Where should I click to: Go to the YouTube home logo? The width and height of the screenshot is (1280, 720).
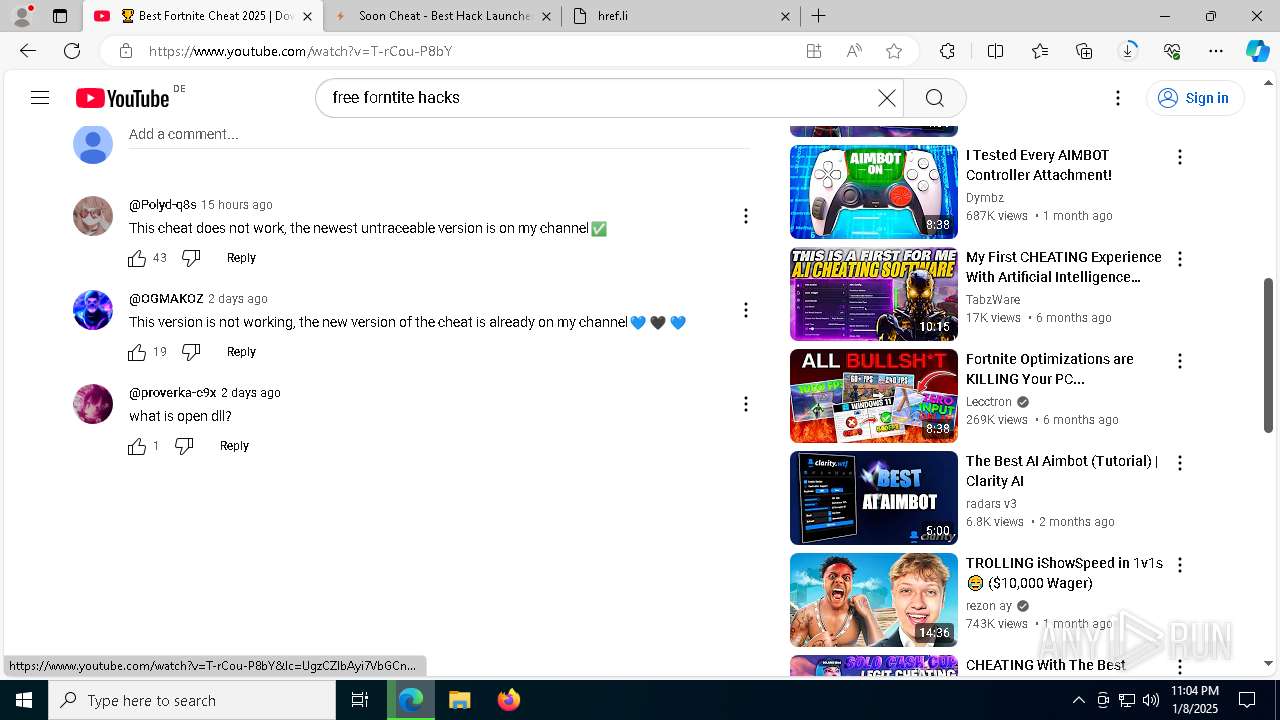coord(123,97)
